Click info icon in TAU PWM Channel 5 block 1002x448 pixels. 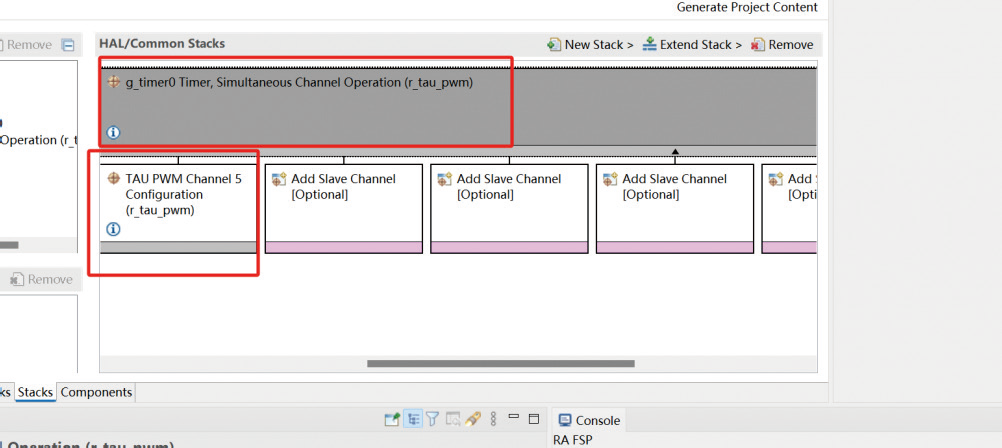click(113, 229)
